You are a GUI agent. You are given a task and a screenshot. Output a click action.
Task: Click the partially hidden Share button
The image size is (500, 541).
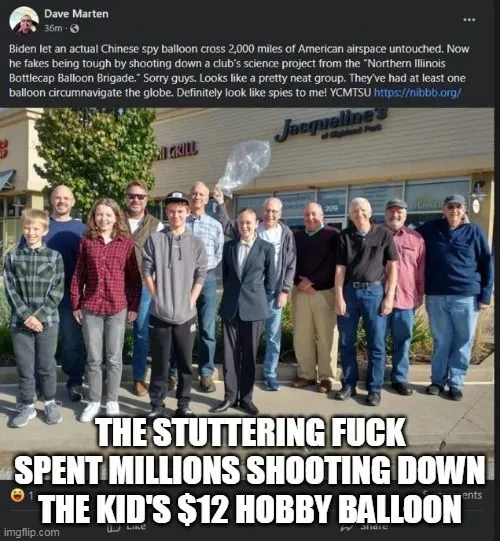click(364, 527)
